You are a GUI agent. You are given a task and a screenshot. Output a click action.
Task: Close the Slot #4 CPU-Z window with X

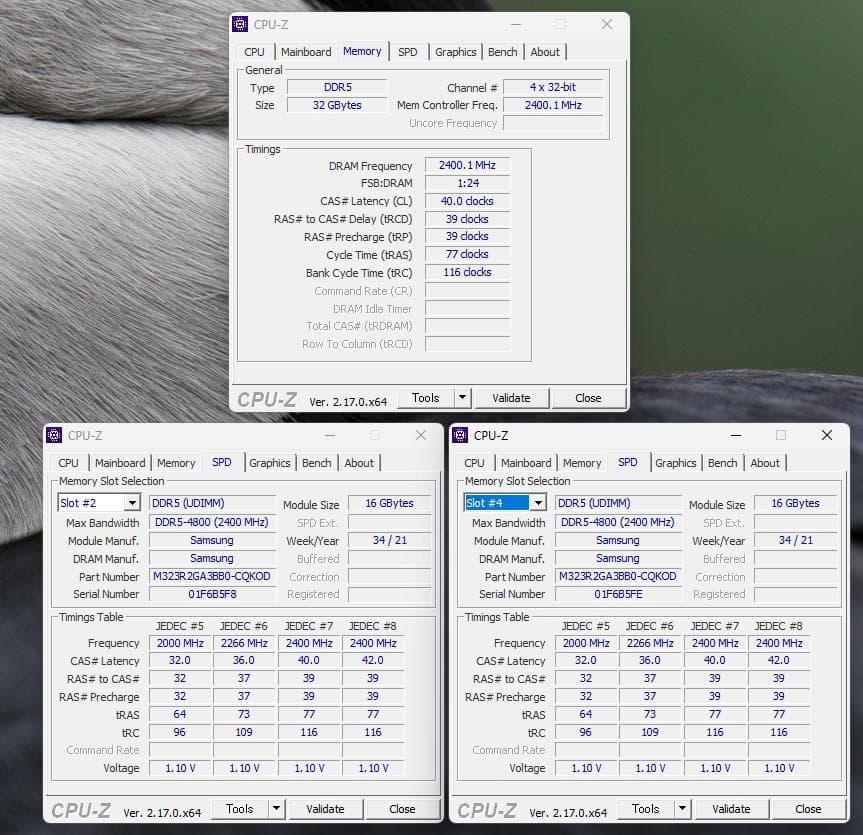pos(827,435)
